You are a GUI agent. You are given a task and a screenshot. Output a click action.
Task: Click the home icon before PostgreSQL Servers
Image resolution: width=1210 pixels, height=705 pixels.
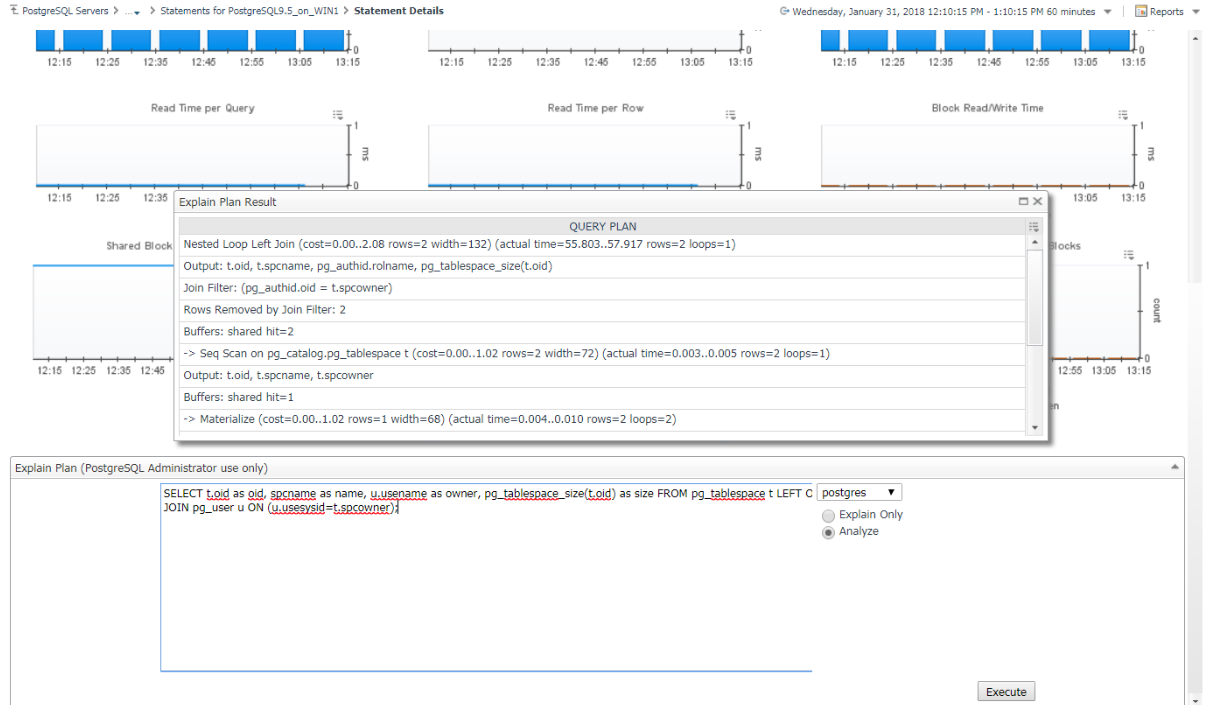[x=13, y=11]
